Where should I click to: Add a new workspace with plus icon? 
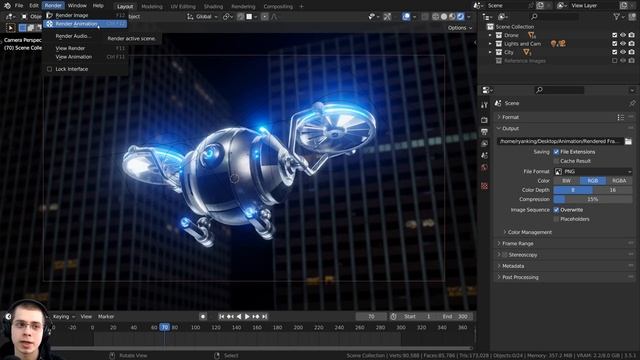point(302,7)
